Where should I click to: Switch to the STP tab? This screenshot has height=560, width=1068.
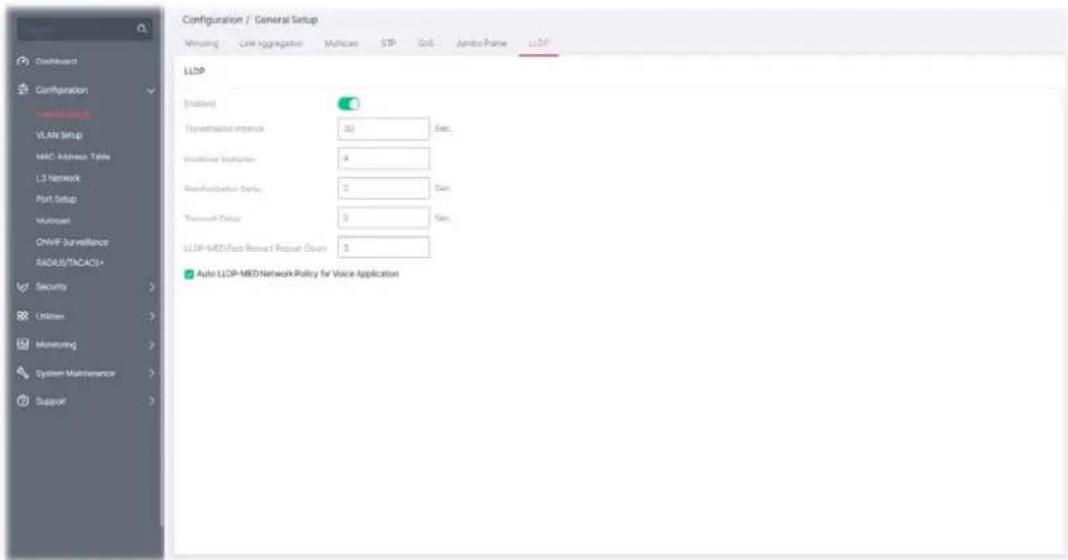click(388, 43)
